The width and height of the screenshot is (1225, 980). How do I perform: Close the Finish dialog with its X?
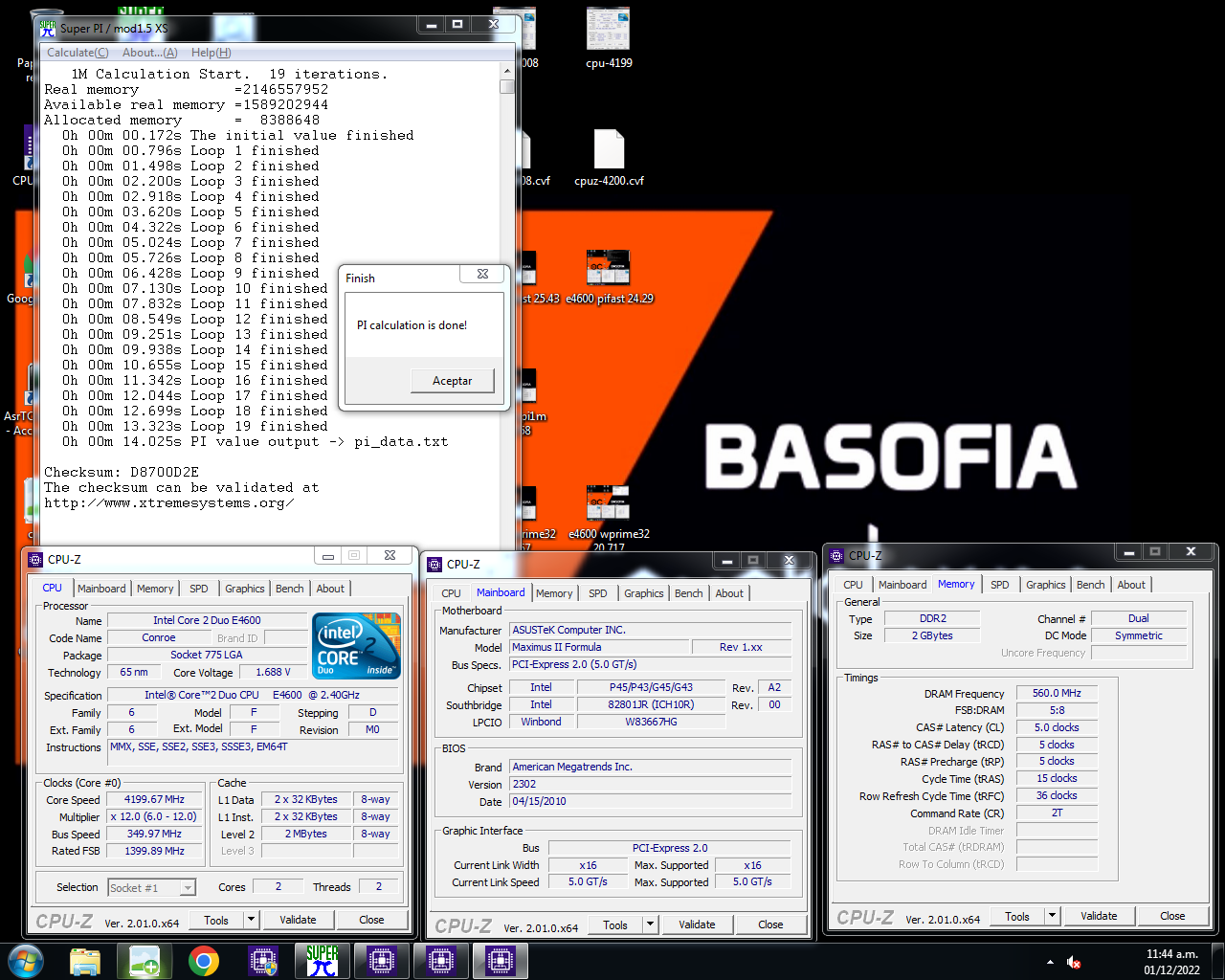[x=482, y=274]
